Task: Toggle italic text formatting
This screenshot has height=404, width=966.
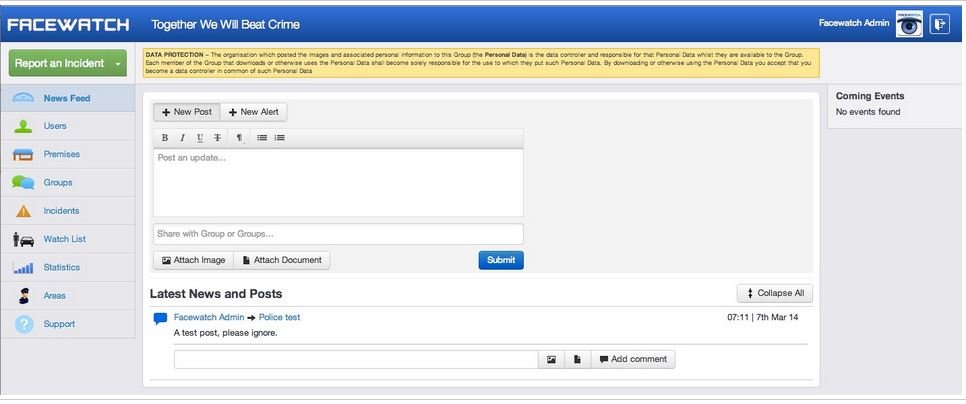Action: pos(182,137)
